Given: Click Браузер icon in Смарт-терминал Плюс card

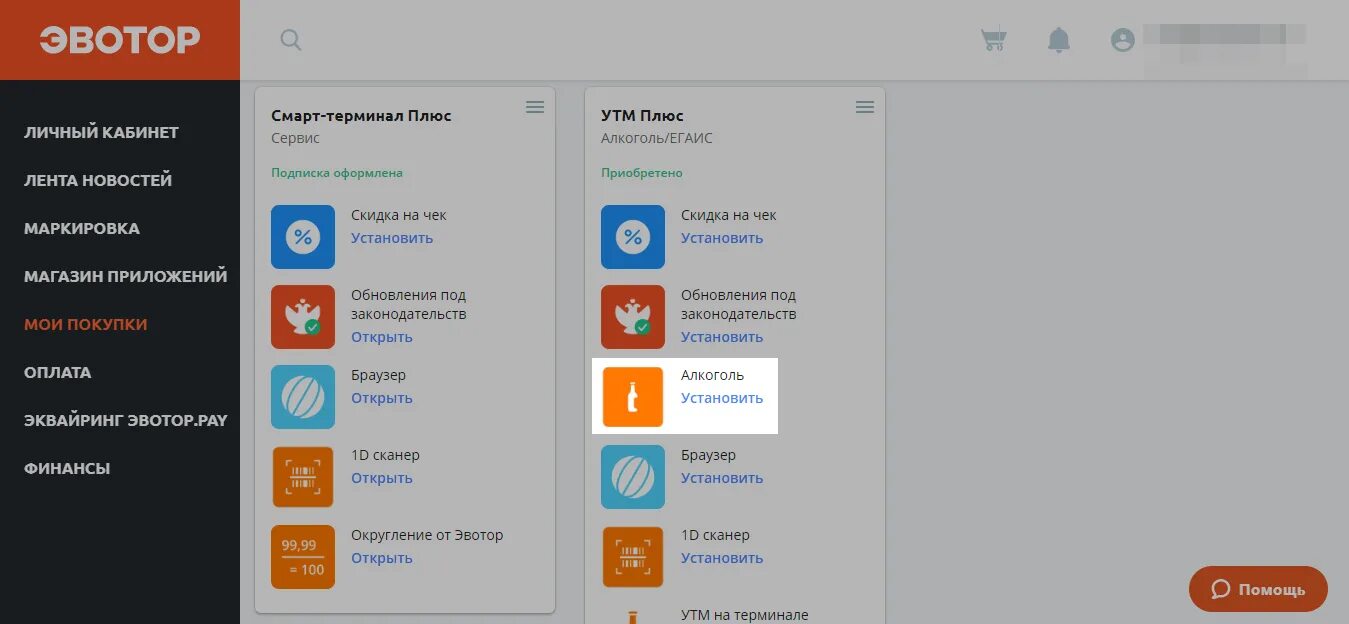Looking at the screenshot, I should pyautogui.click(x=303, y=397).
